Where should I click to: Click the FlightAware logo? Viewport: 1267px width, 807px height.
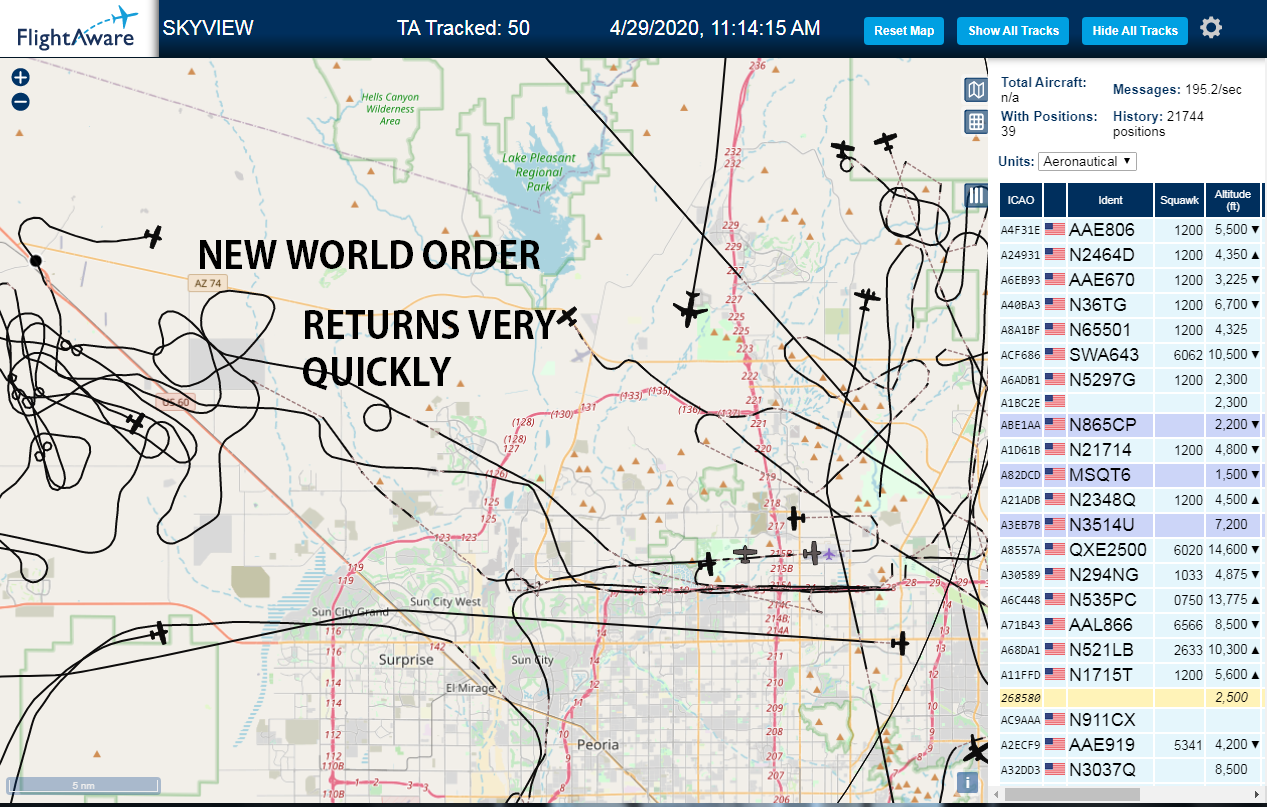79,28
